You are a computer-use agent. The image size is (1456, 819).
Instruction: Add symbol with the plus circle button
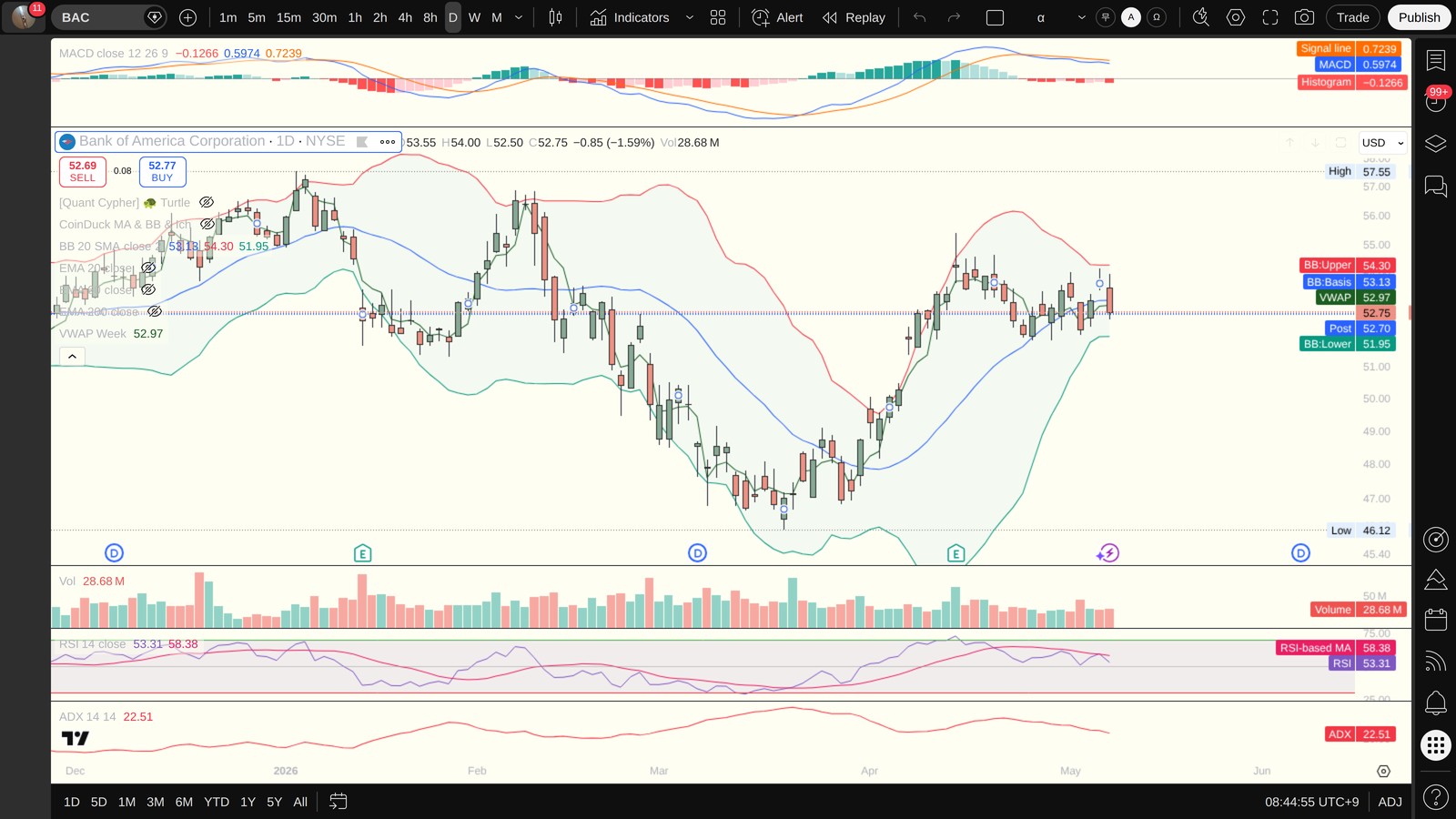188,17
